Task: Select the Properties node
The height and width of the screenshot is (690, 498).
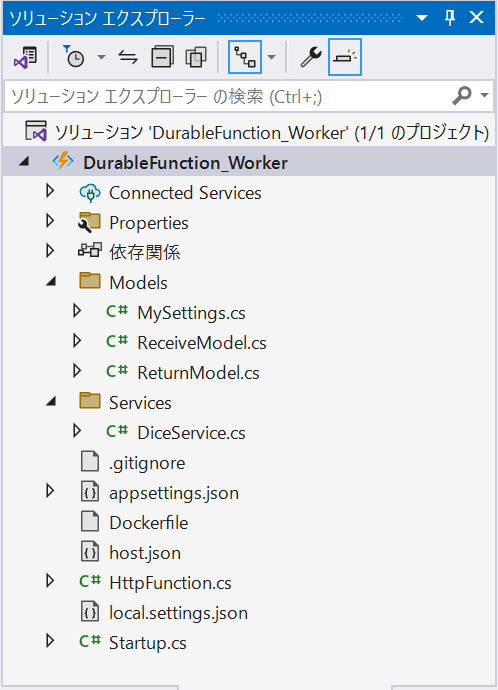Action: 149,223
